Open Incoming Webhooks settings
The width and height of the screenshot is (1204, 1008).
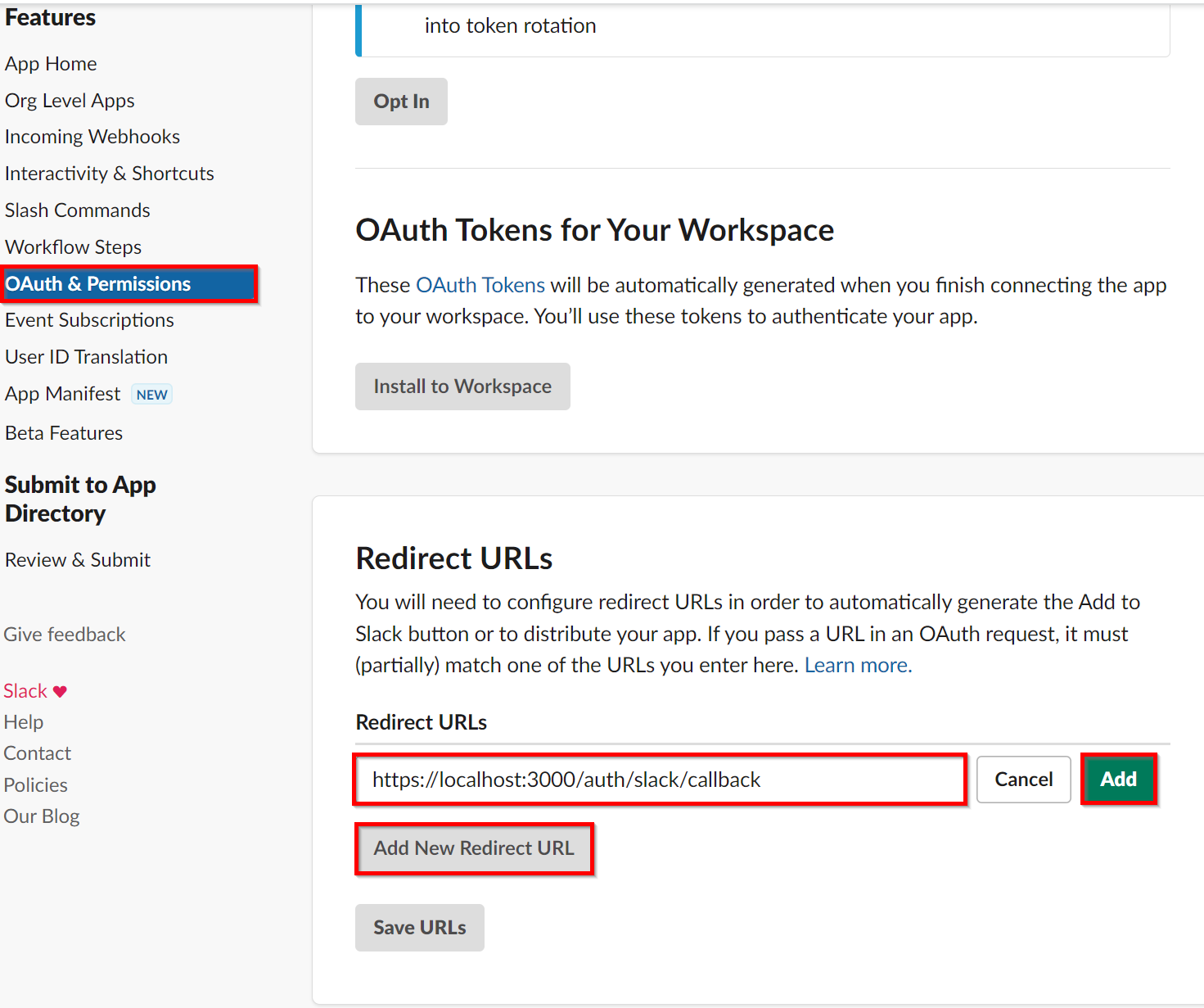tap(92, 137)
